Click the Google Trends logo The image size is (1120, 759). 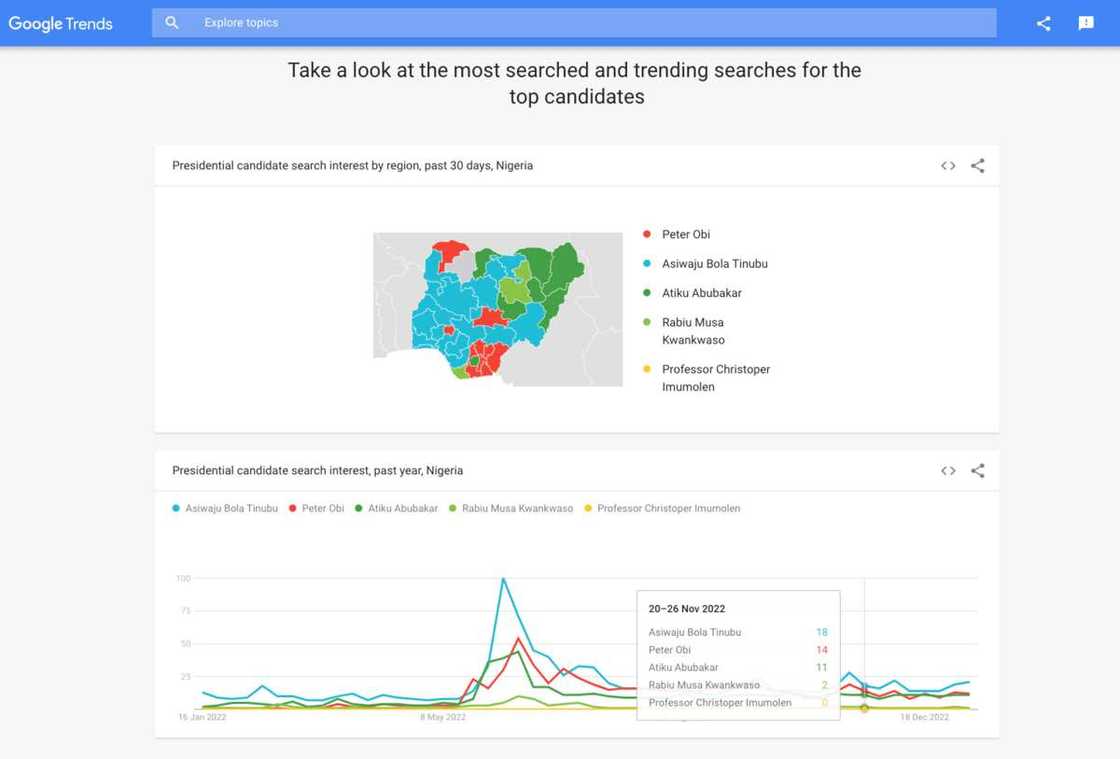(x=60, y=22)
